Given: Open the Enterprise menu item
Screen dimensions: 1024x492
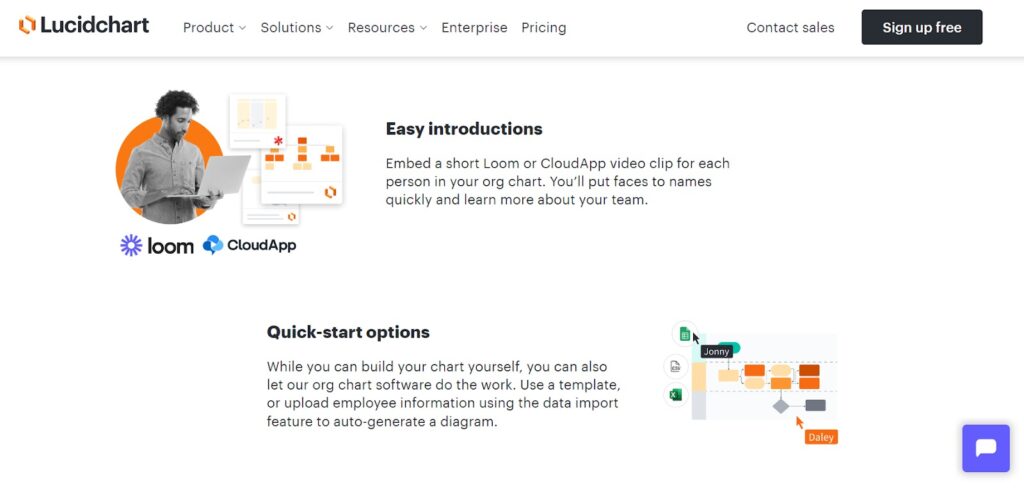Looking at the screenshot, I should click(x=474, y=27).
